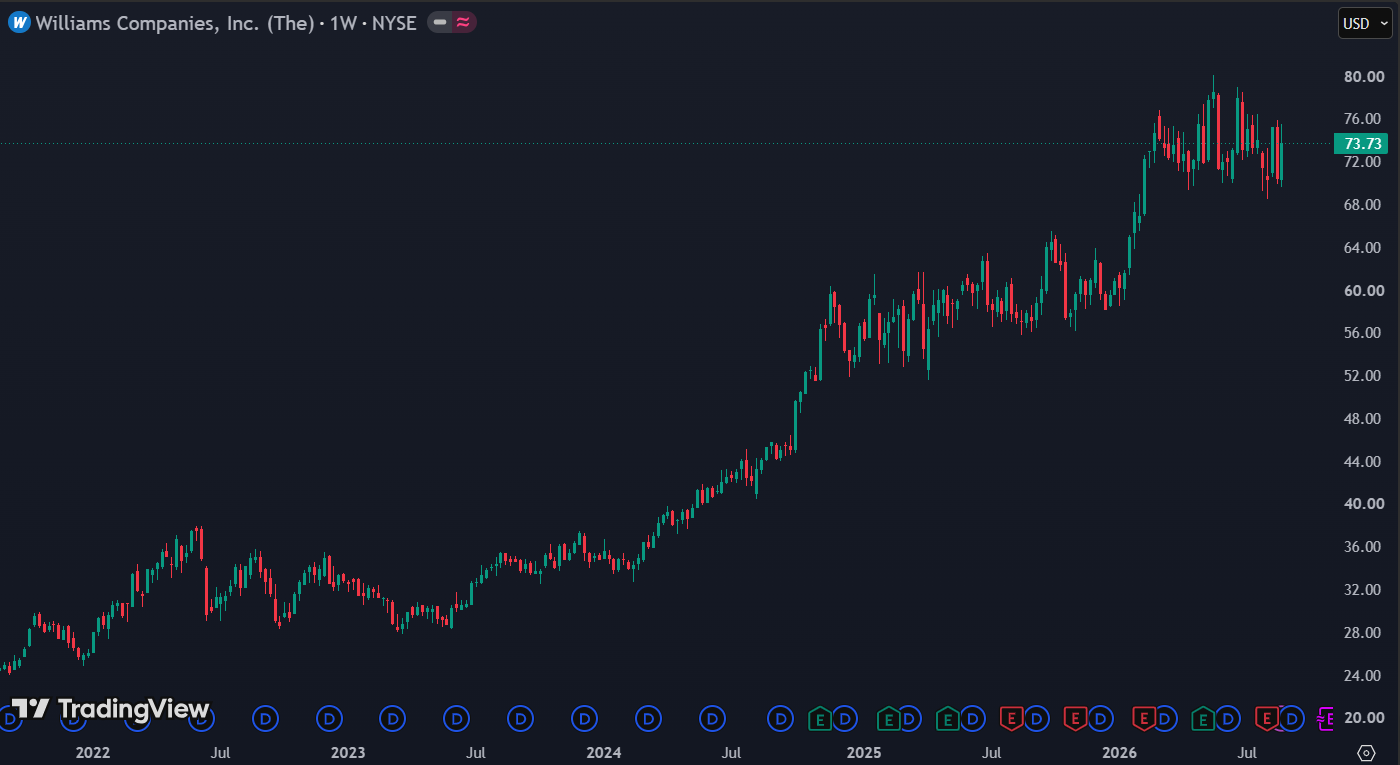Screen dimensions: 1400x765
Task: Open the green earnings marker just after 2025
Action: click(x=888, y=718)
